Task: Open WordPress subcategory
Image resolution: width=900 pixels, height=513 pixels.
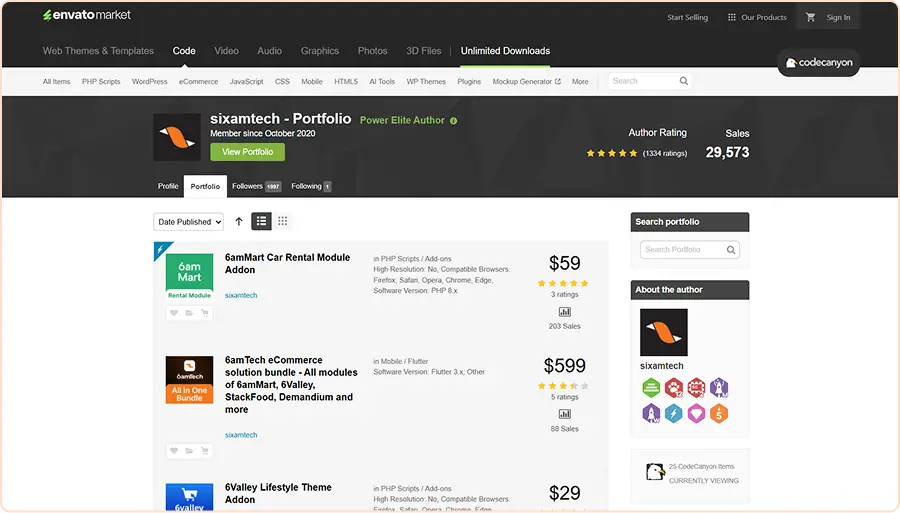Action: pos(149,81)
